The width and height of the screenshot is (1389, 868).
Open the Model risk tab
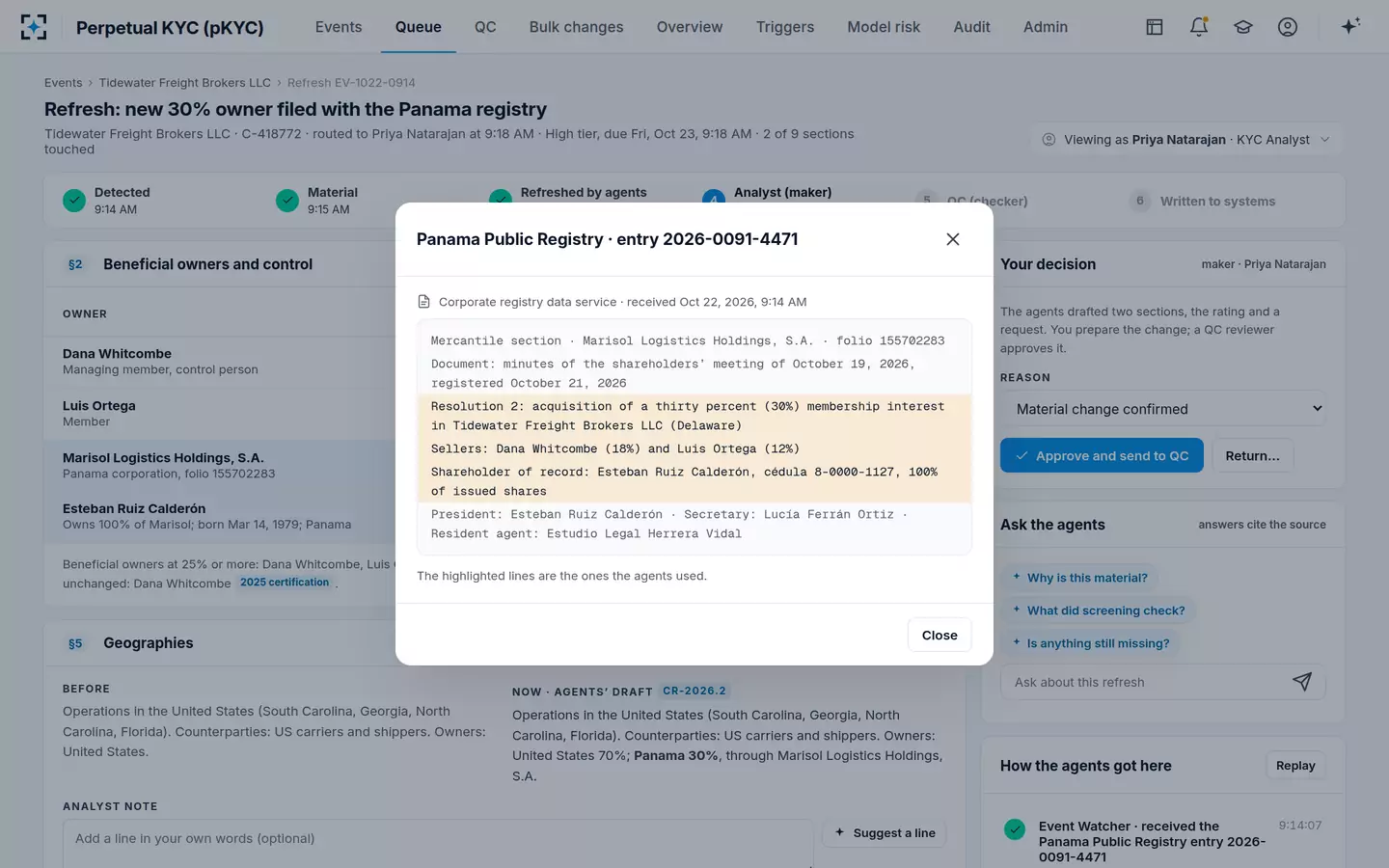coord(884,27)
